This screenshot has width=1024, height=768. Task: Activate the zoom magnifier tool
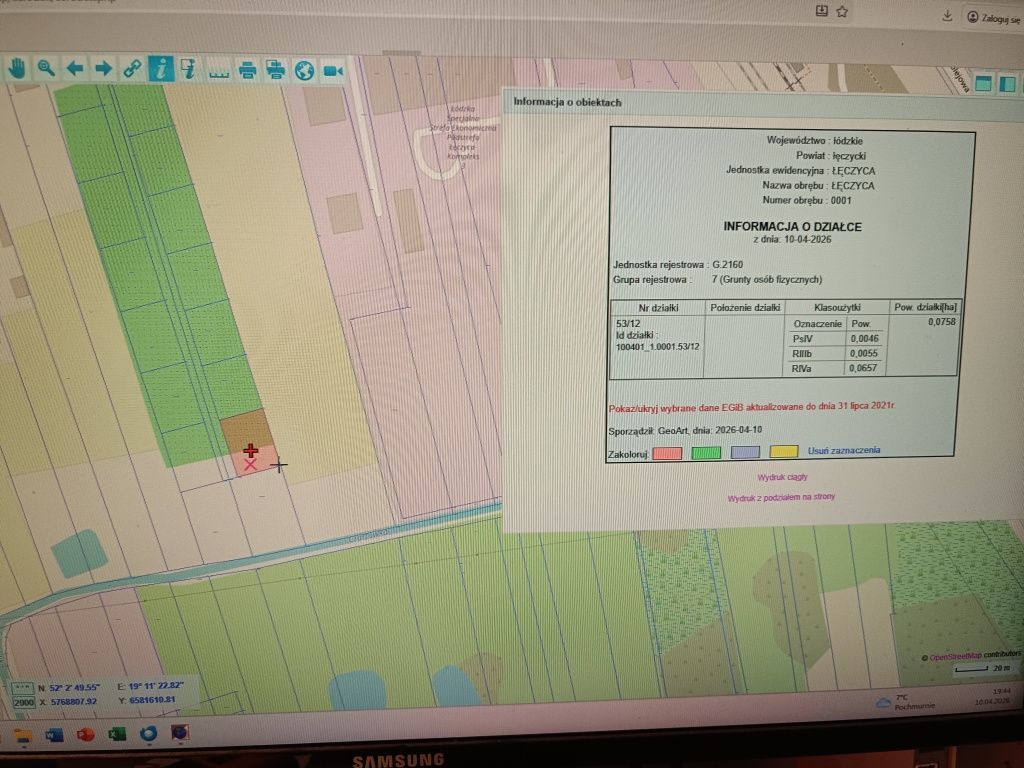pos(46,67)
